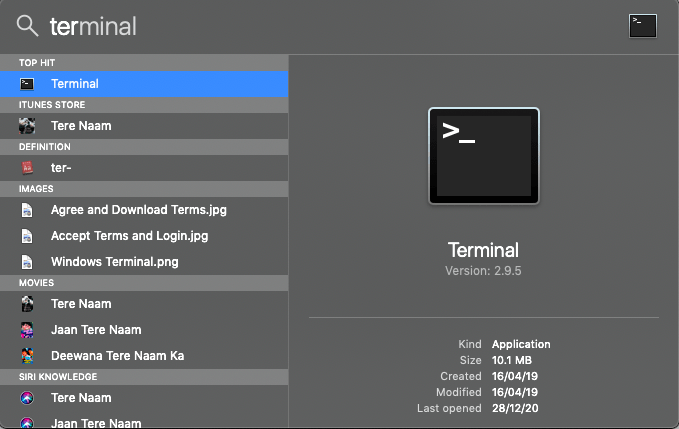Click the Siri icon beside Tere Naam in Siri Knowledge
The width and height of the screenshot is (679, 429).
(x=28, y=398)
